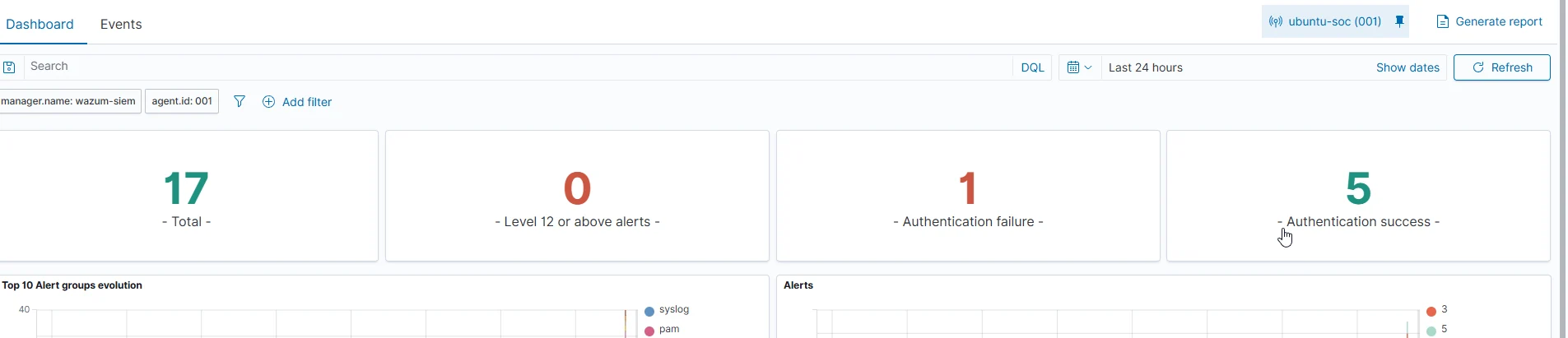The height and width of the screenshot is (338, 1568).
Task: Select manager.name: wazum-siem filter pill
Action: (70, 101)
